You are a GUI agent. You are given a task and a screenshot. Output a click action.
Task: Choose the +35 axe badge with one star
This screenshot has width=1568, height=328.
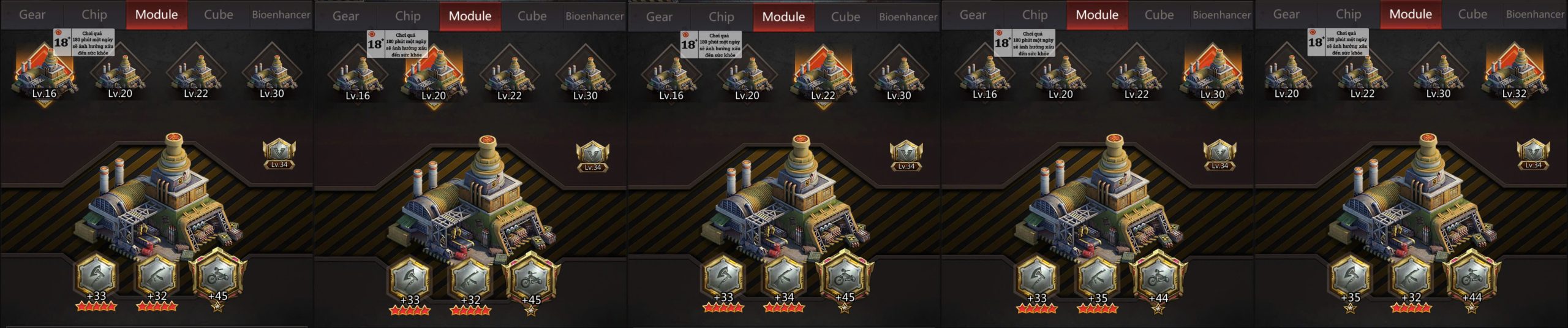pos(1350,281)
